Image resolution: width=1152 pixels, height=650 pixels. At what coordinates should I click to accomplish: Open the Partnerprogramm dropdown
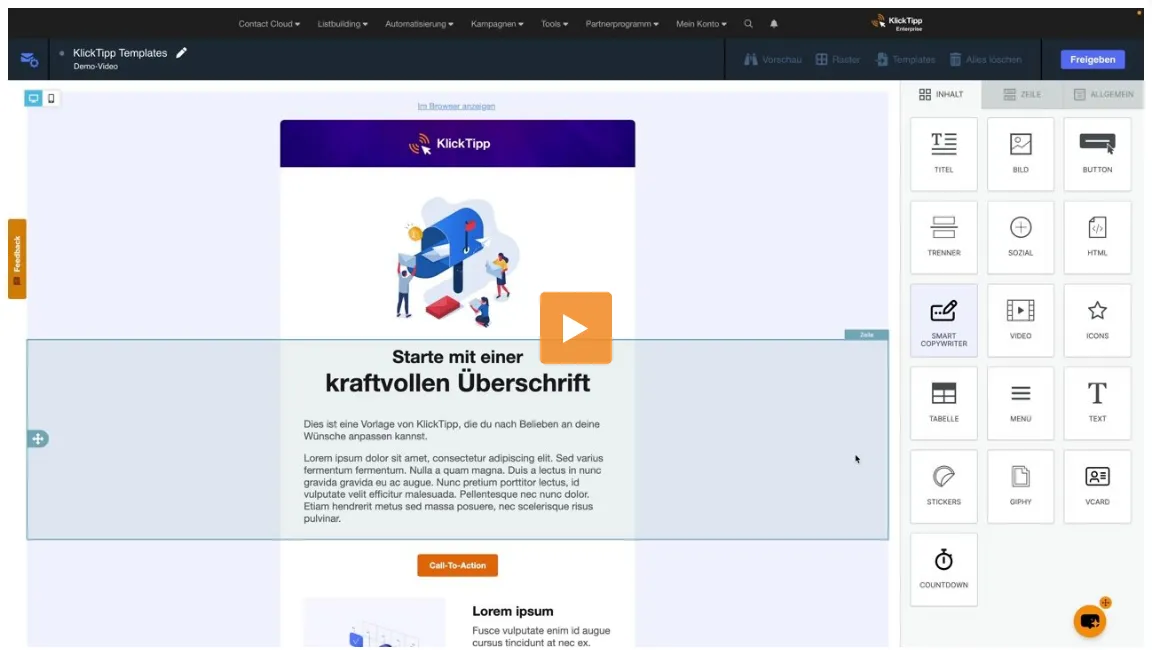point(622,24)
